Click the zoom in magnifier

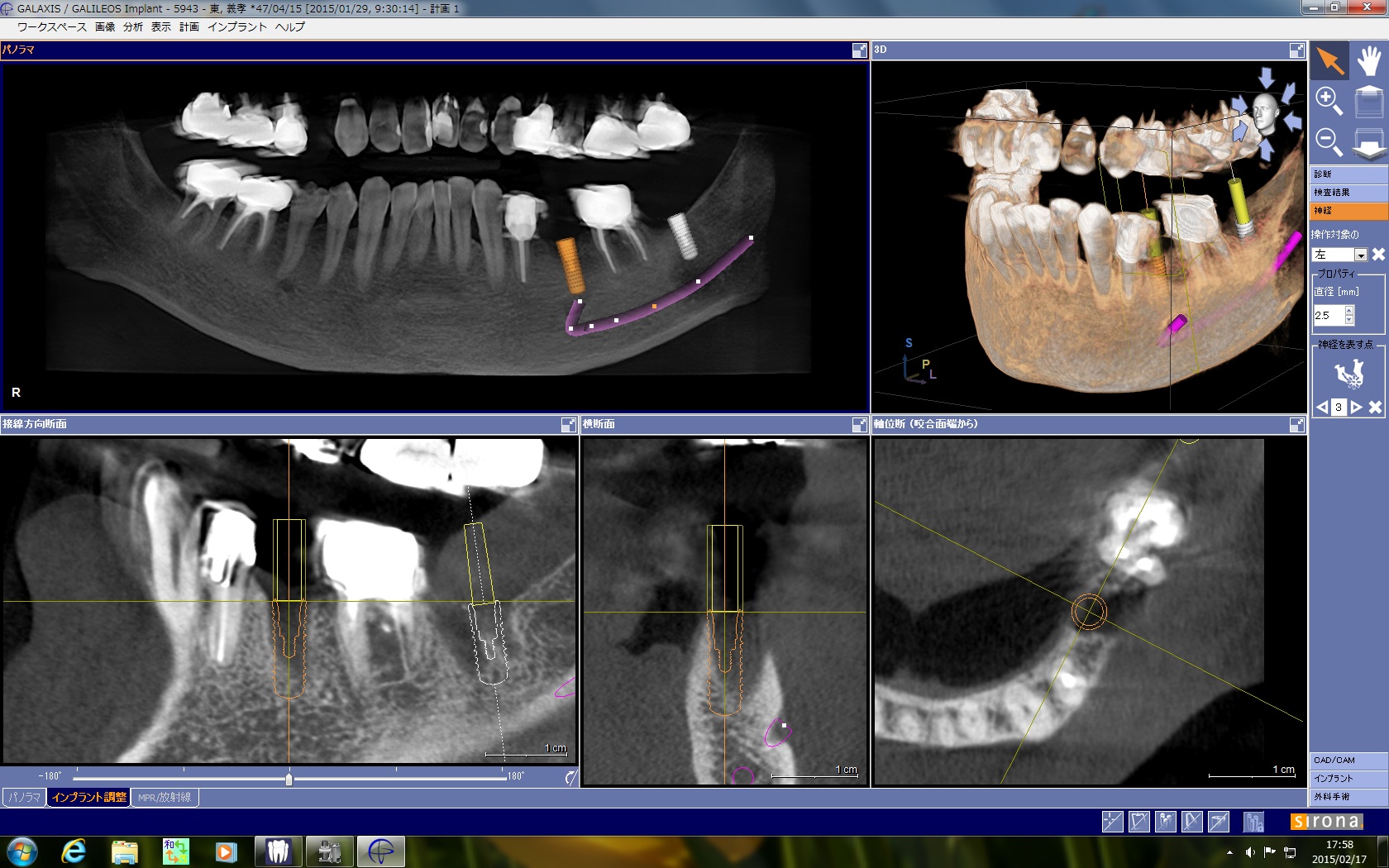(1329, 101)
